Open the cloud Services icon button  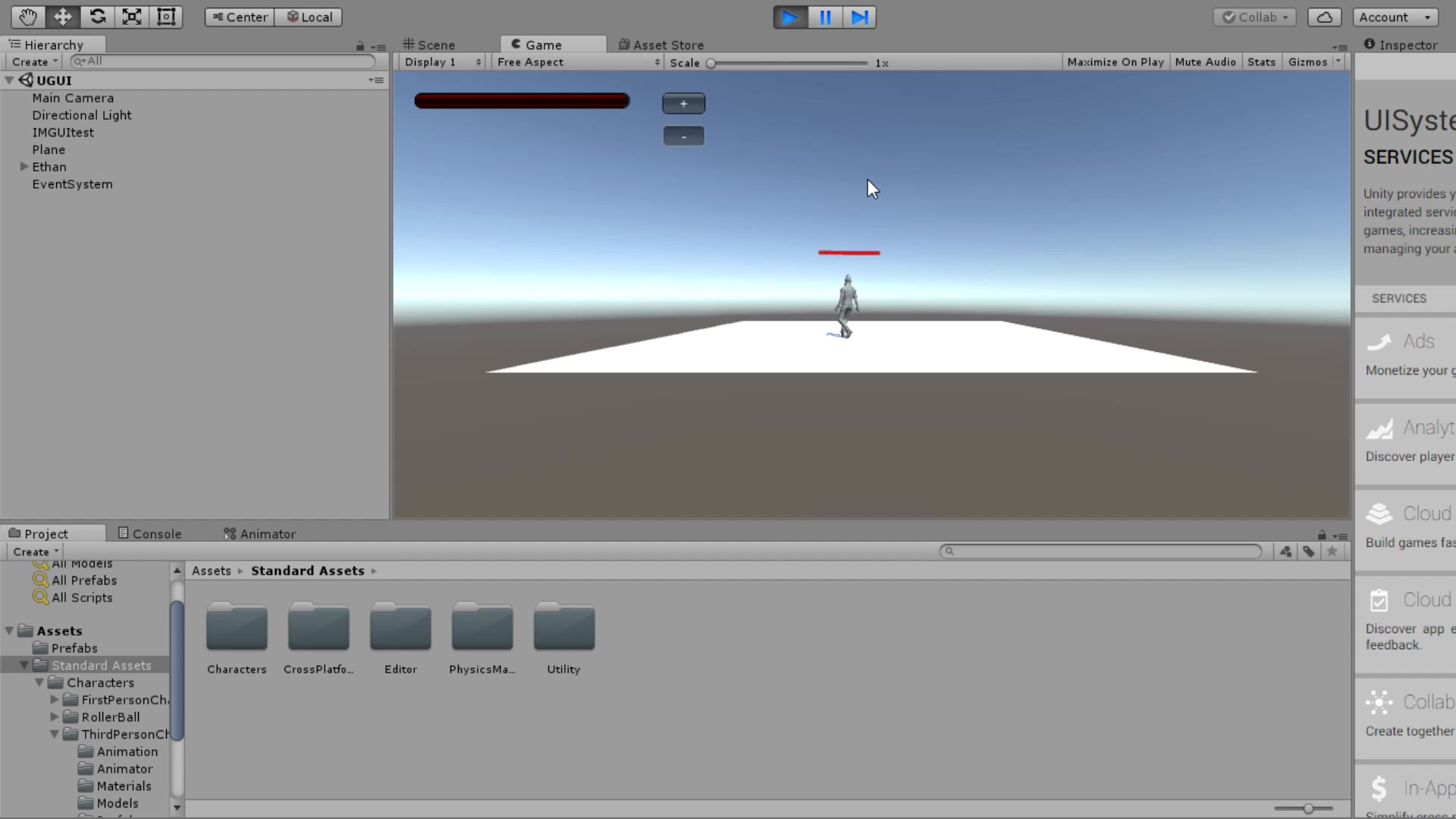(x=1324, y=17)
